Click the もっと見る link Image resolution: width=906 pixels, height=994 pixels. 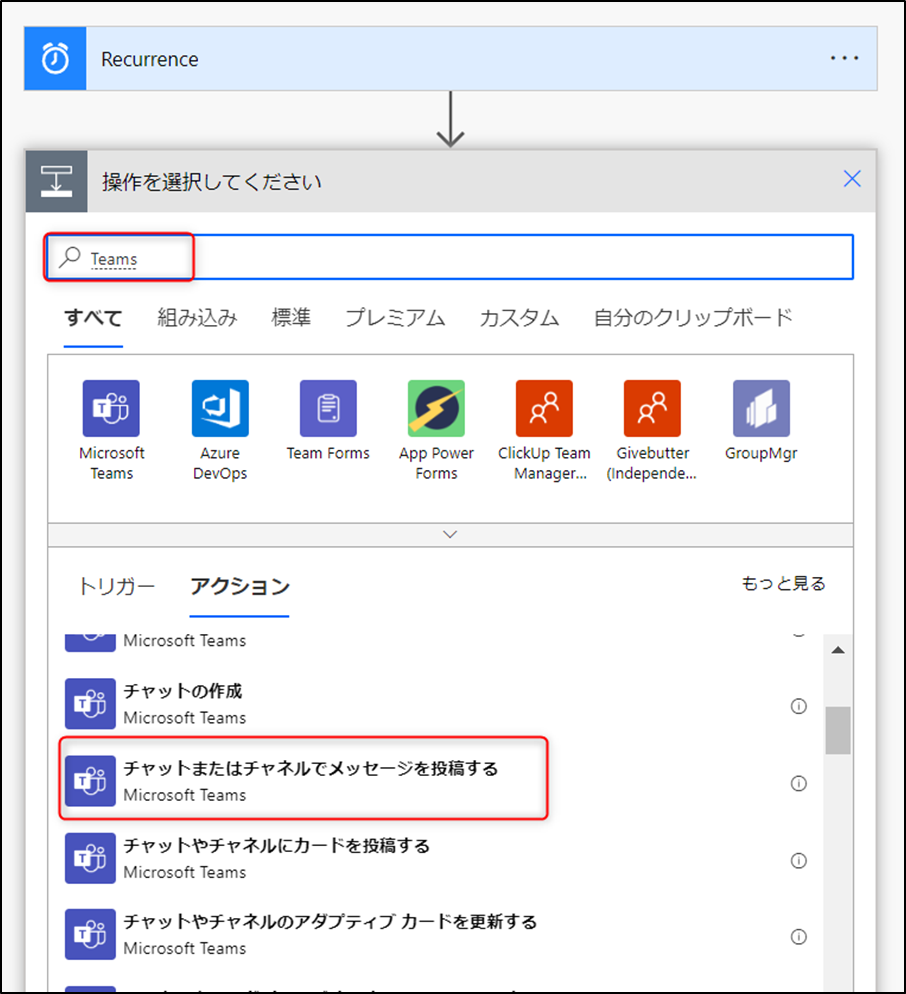[784, 583]
